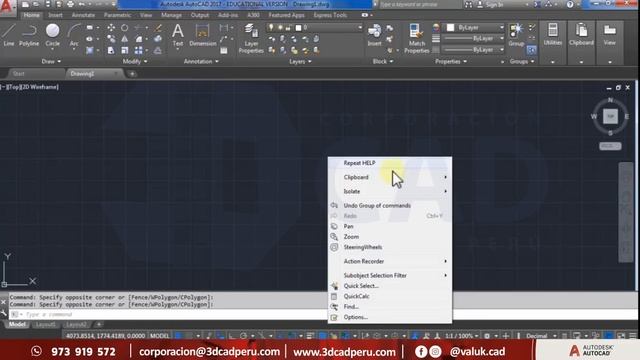Choose SteeringWheels from context menu
This screenshot has width=640, height=360.
tap(390, 247)
